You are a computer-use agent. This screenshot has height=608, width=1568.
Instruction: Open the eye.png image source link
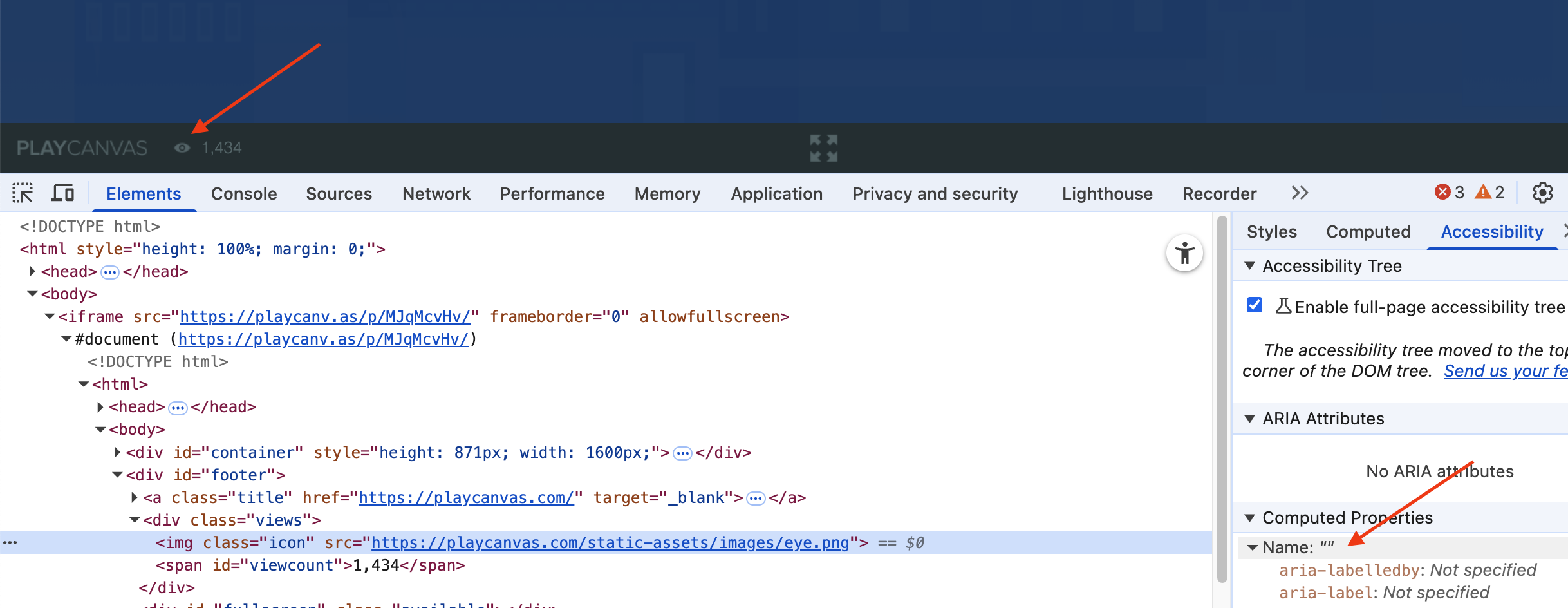pos(610,543)
